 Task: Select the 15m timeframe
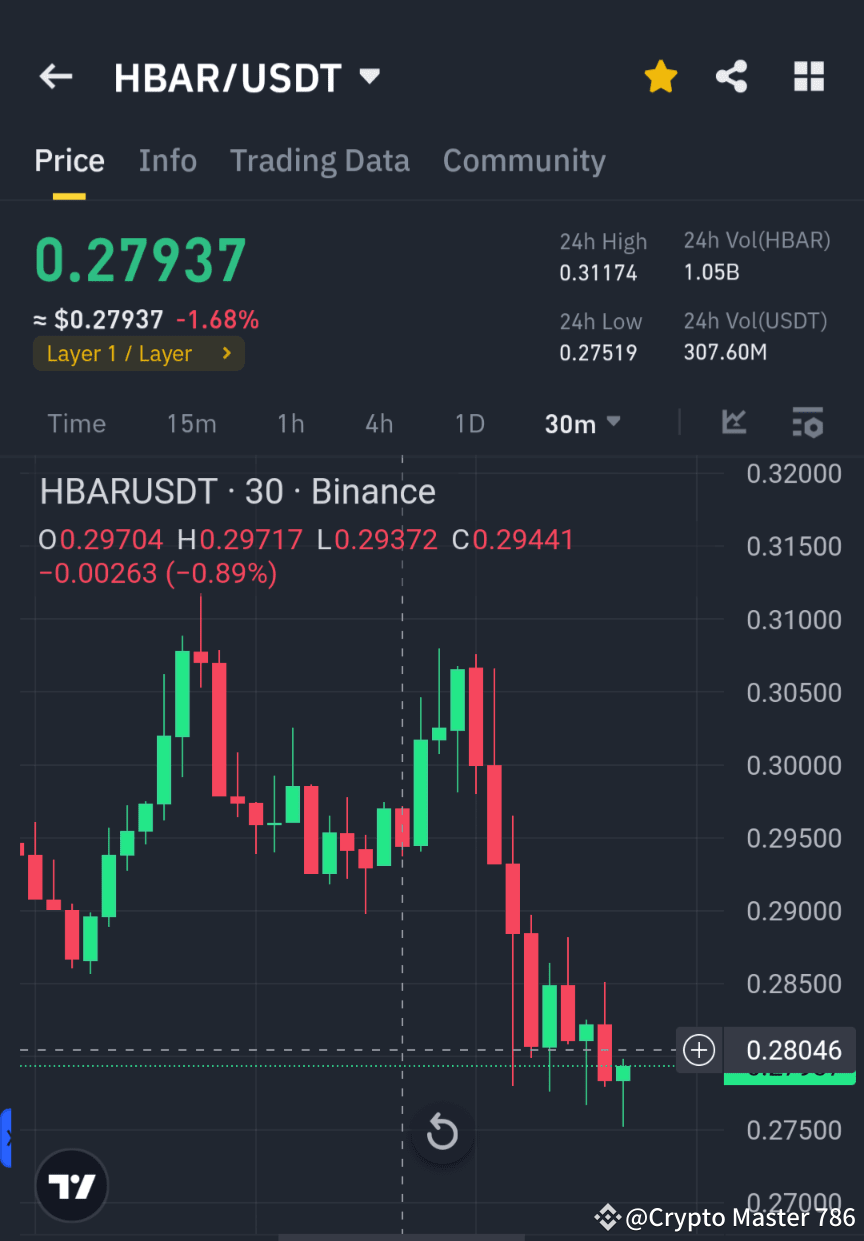[x=191, y=423]
